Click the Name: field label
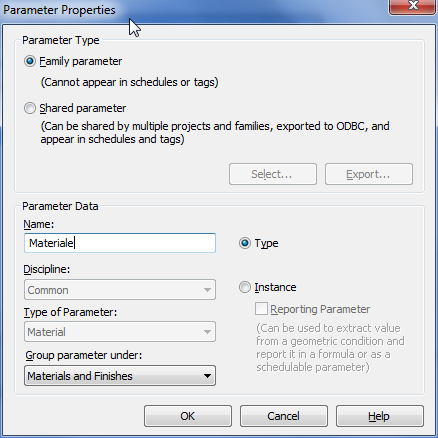The image size is (438, 438). [39, 224]
